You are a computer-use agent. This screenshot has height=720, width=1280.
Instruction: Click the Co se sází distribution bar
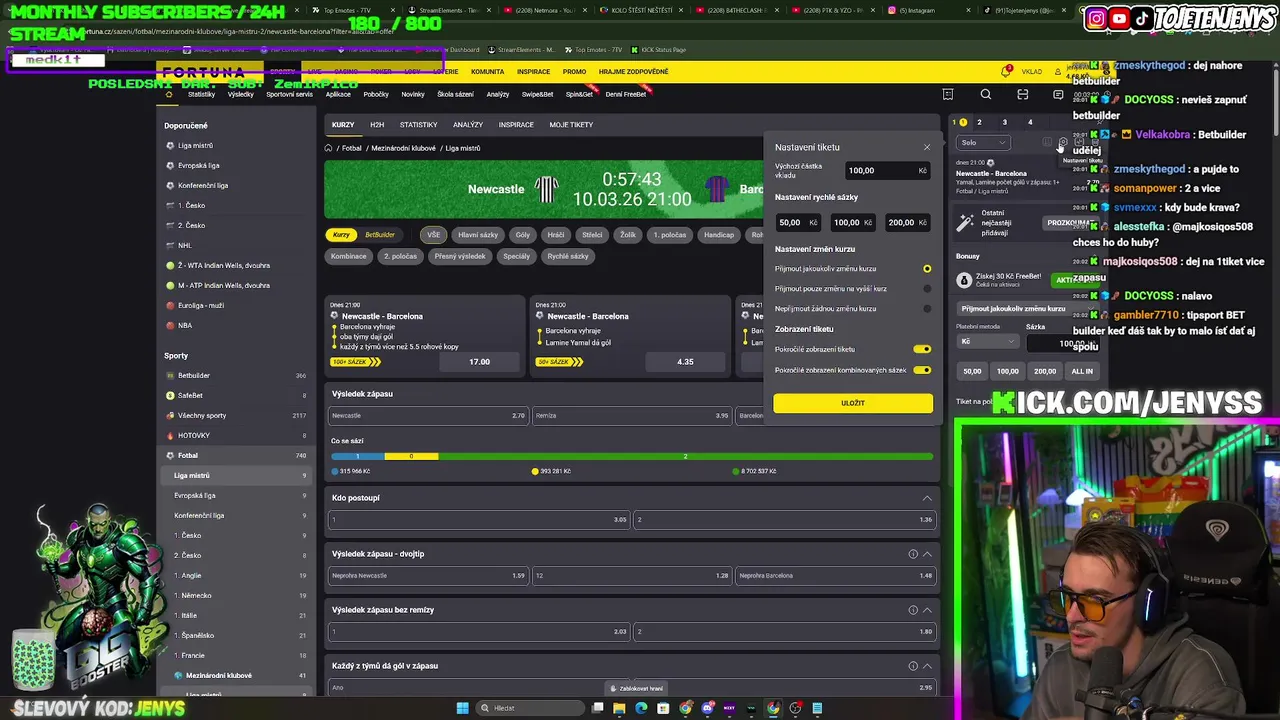coord(632,457)
